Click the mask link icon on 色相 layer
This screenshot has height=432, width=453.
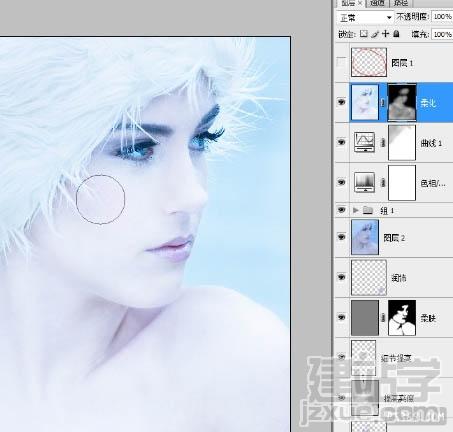[x=383, y=183]
